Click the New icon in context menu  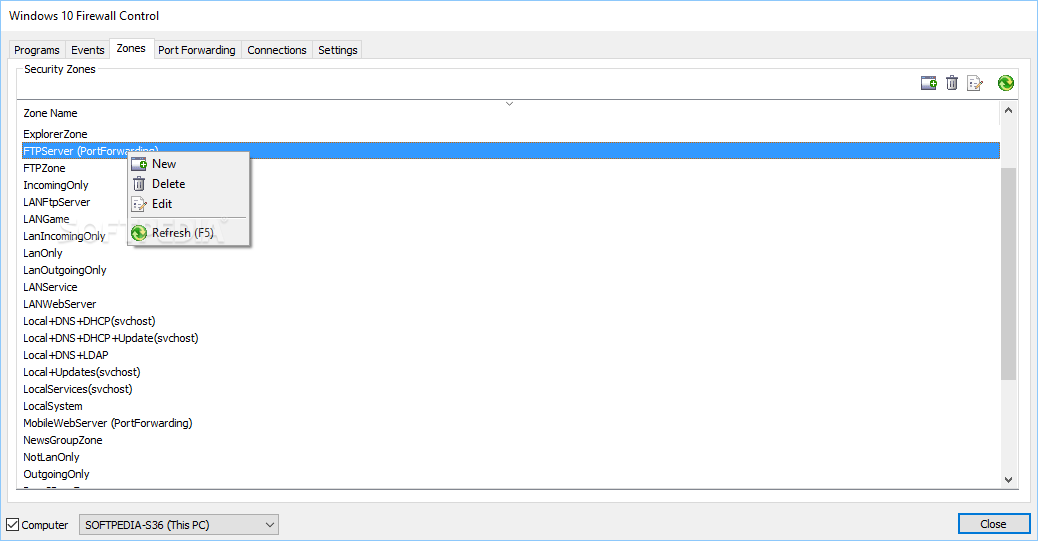coord(139,164)
